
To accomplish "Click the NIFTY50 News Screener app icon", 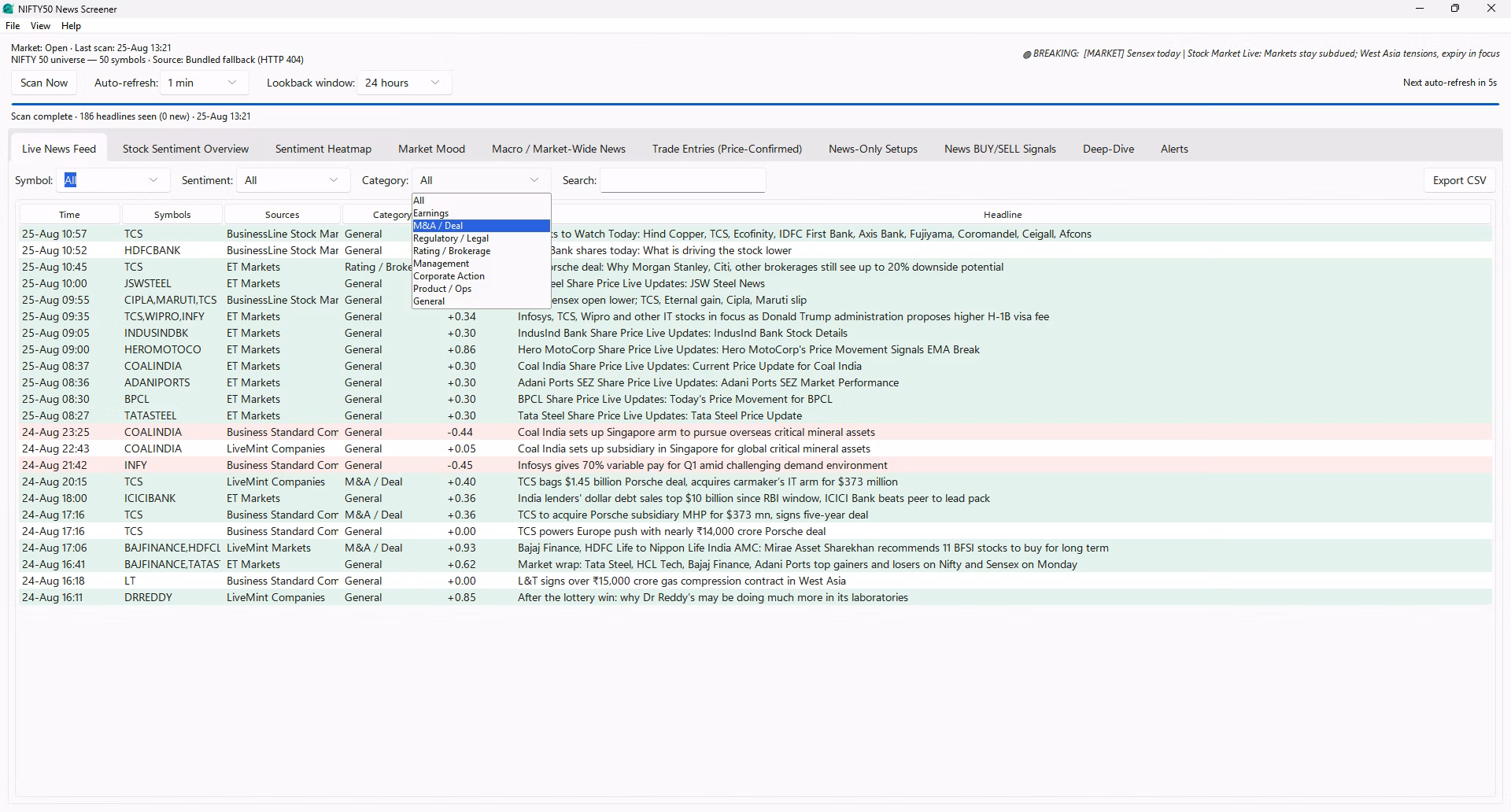I will pyautogui.click(x=9, y=9).
